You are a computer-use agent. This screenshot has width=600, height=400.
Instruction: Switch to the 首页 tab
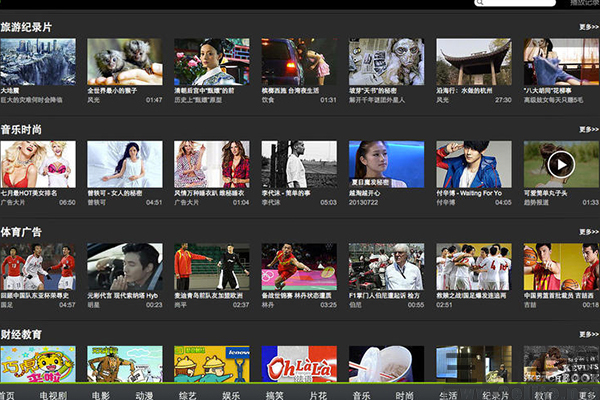click(x=7, y=395)
